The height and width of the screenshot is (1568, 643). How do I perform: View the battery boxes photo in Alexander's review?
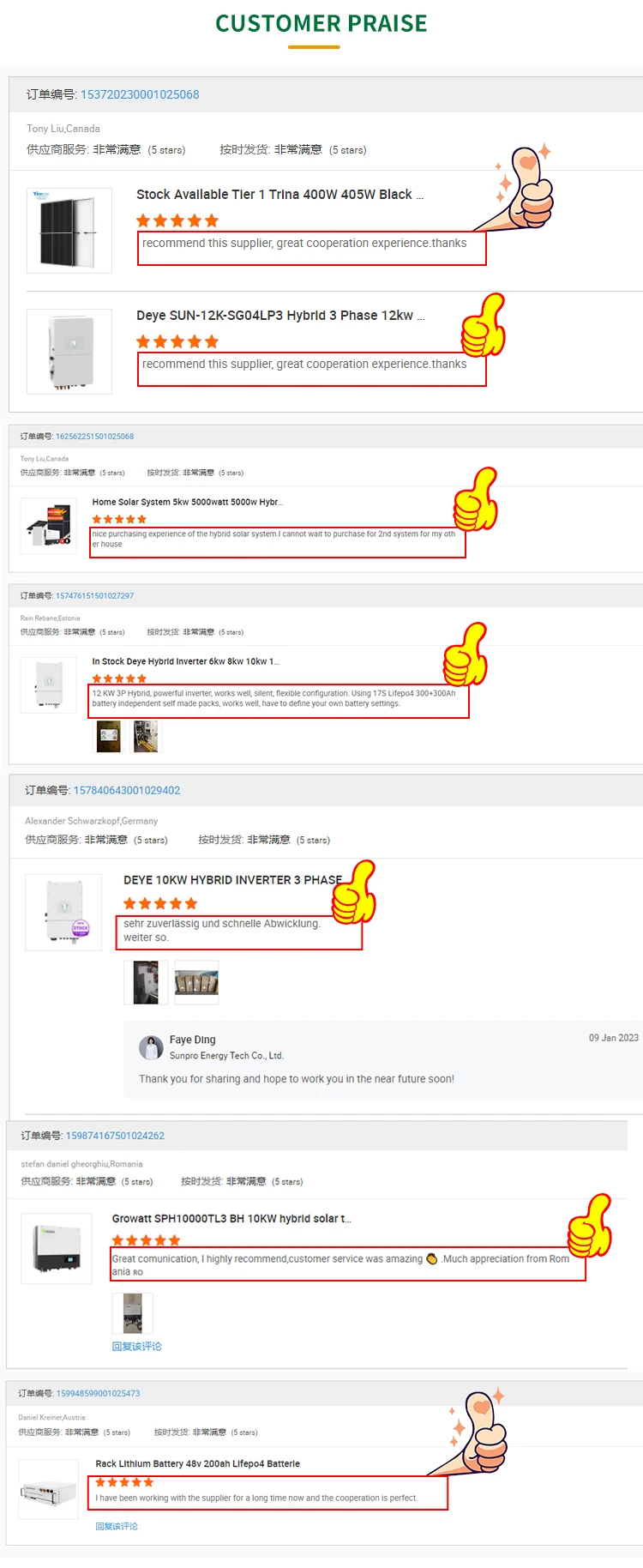coord(196,982)
